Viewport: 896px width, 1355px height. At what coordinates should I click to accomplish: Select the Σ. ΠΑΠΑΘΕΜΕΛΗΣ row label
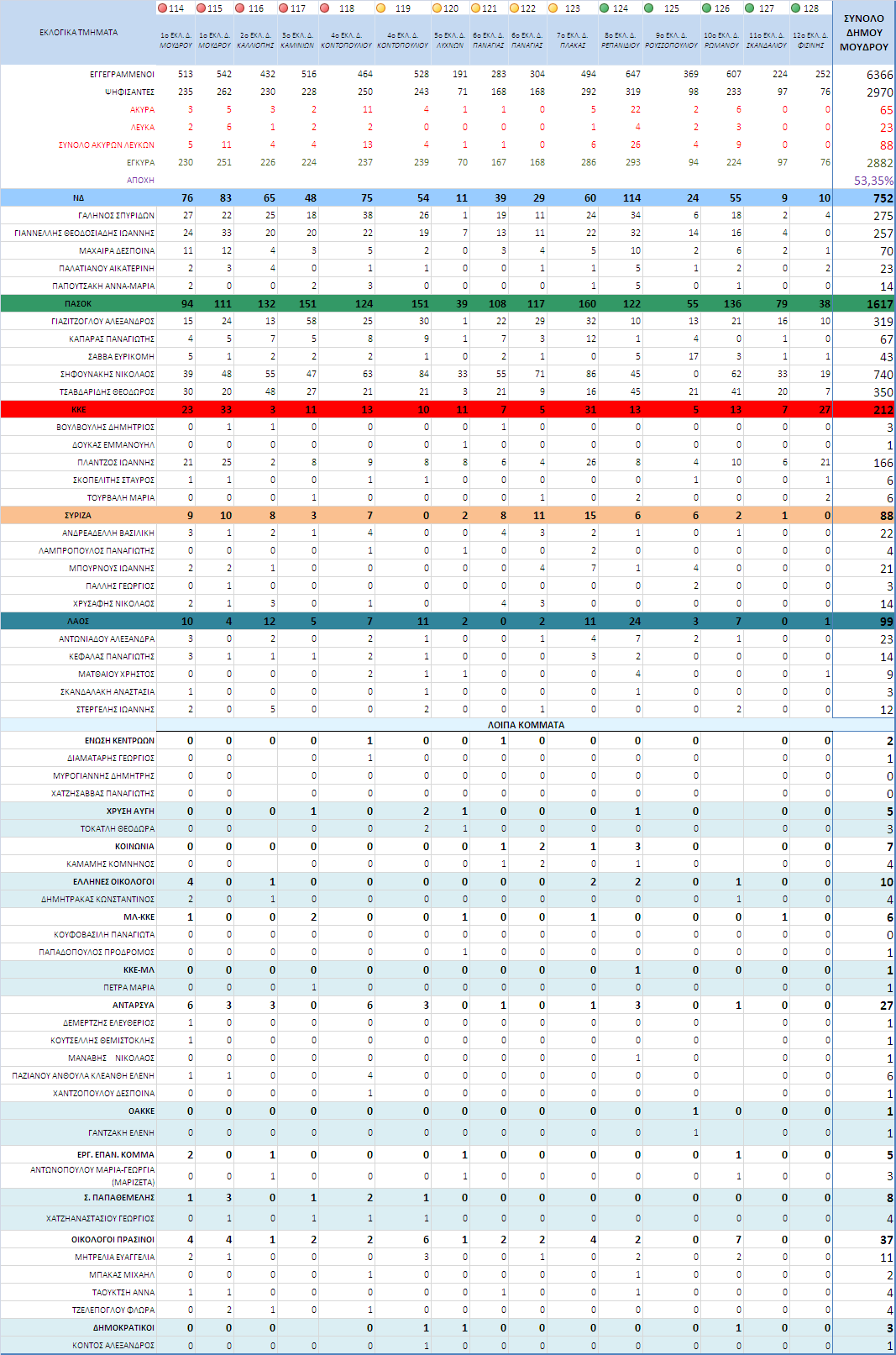[x=119, y=1197]
